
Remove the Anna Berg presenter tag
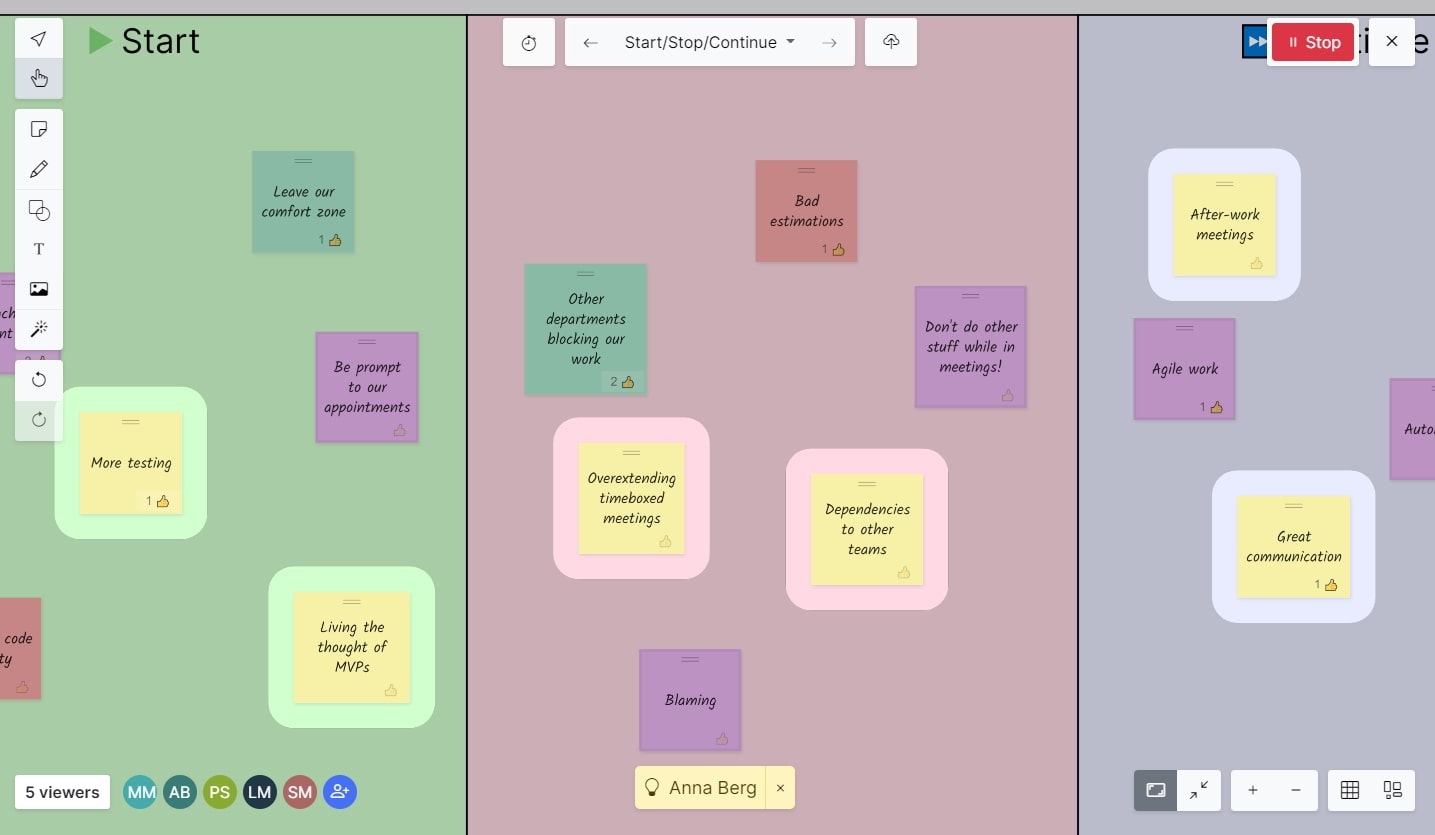point(780,788)
